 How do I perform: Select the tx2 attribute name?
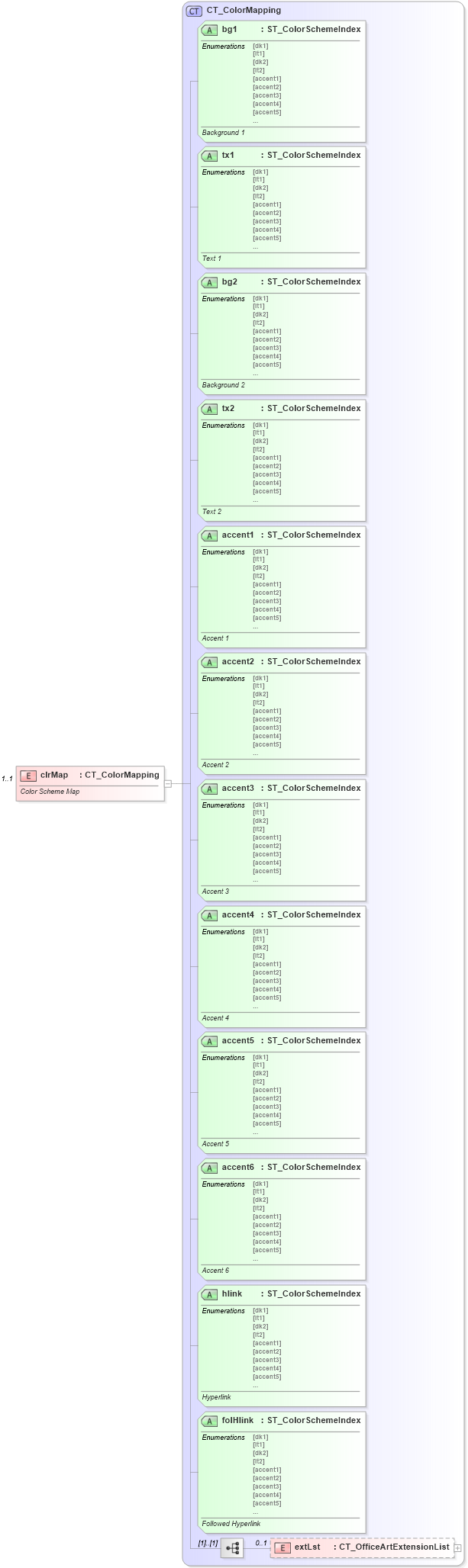pos(228,408)
